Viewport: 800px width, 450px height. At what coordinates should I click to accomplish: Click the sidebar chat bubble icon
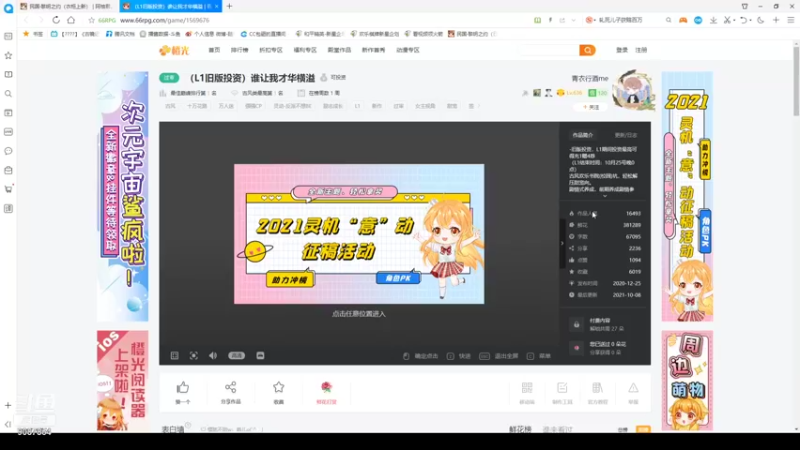pyautogui.click(x=8, y=151)
